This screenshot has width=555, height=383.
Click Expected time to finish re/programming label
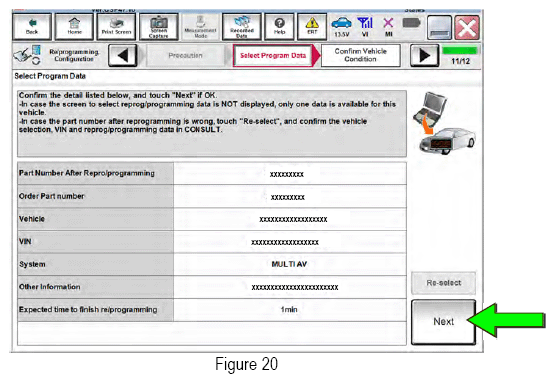88,309
